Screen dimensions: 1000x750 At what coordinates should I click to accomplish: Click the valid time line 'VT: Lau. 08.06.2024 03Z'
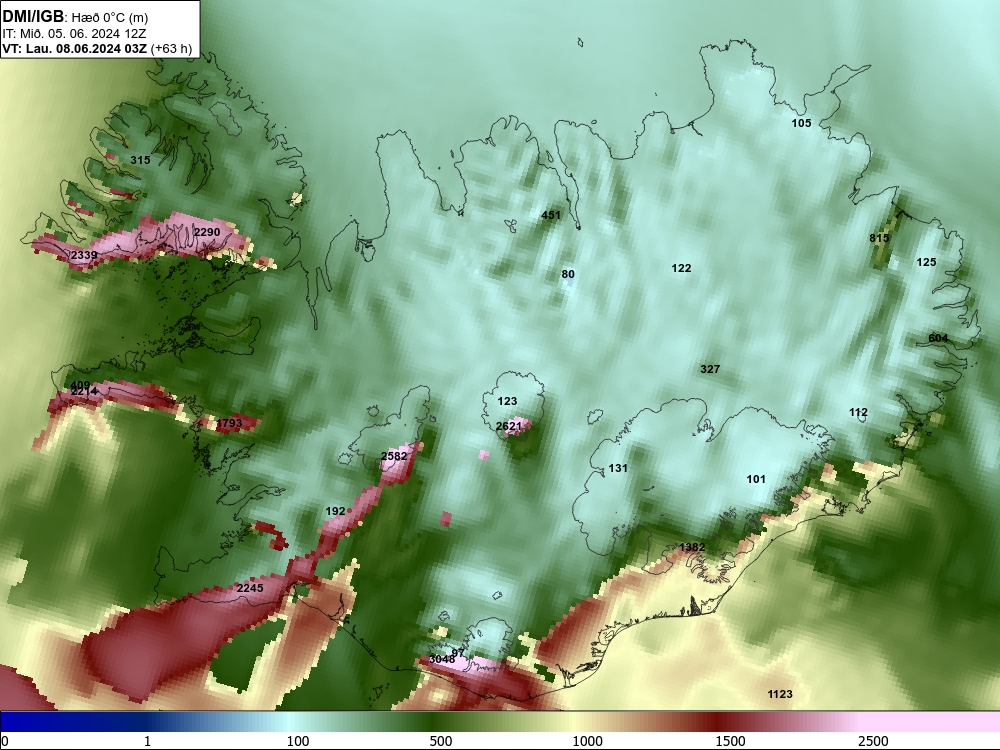(x=75, y=48)
